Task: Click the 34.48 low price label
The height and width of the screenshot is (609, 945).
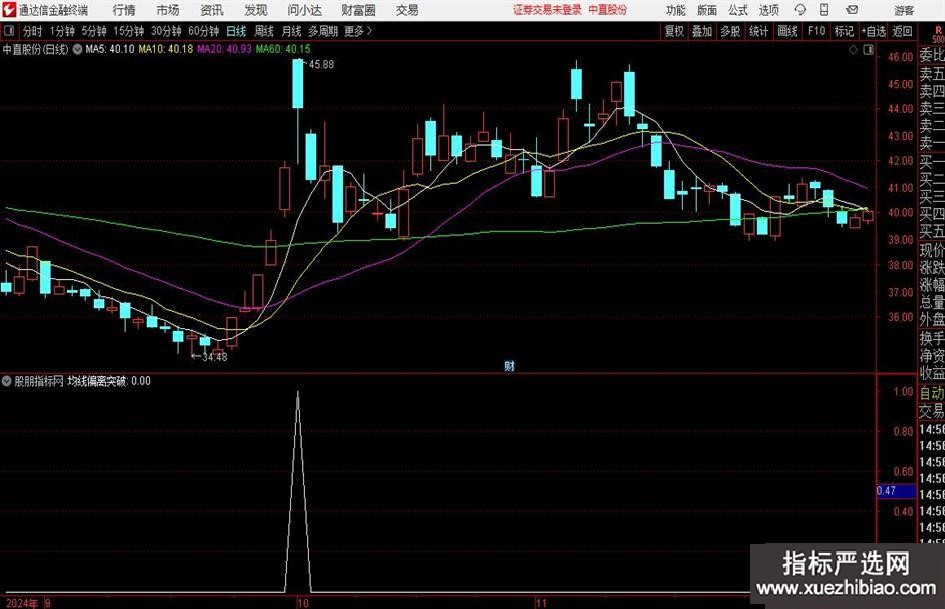Action: (x=214, y=357)
